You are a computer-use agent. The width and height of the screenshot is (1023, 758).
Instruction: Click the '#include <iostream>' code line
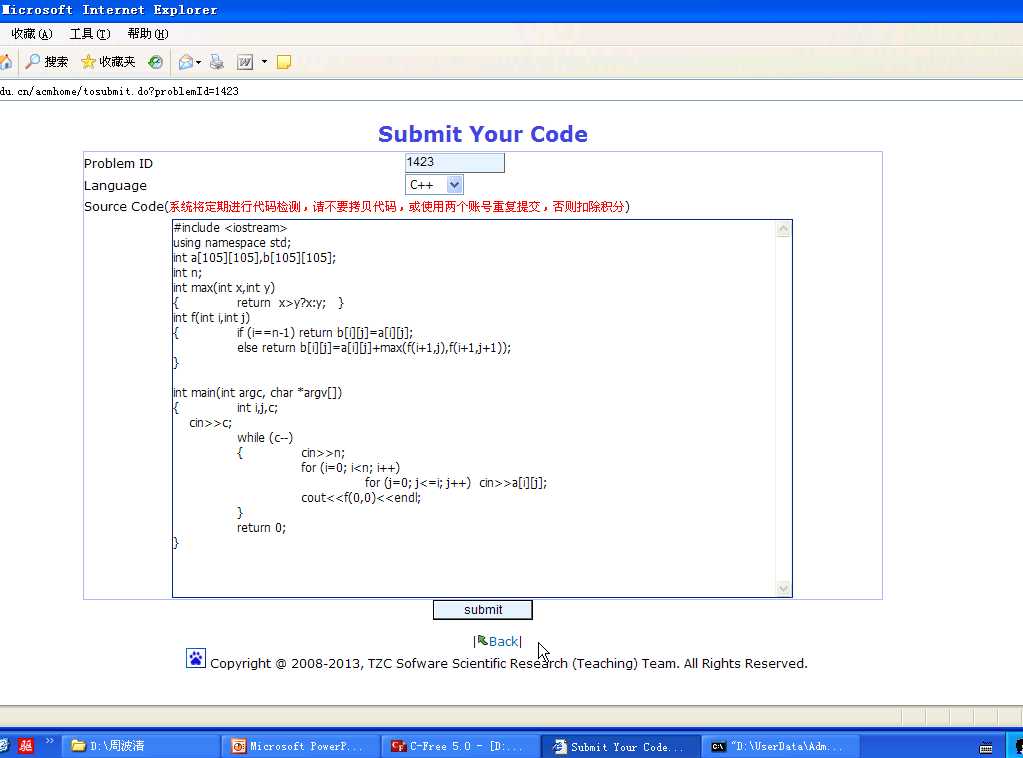click(x=230, y=228)
